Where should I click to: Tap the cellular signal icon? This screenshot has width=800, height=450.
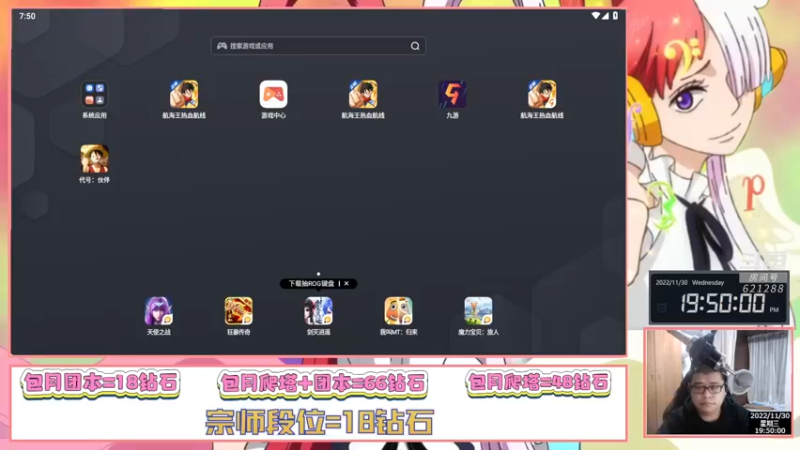click(x=605, y=16)
